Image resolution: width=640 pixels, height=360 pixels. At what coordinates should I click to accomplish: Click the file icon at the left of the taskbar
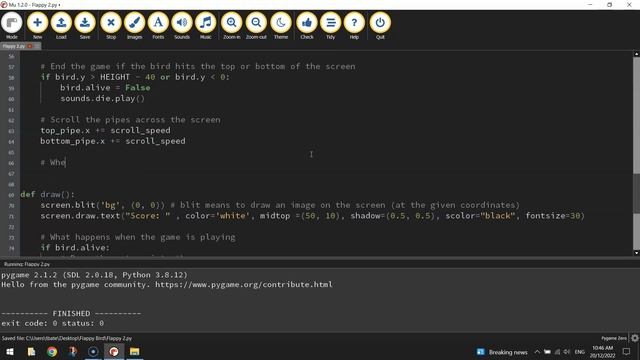(31, 351)
